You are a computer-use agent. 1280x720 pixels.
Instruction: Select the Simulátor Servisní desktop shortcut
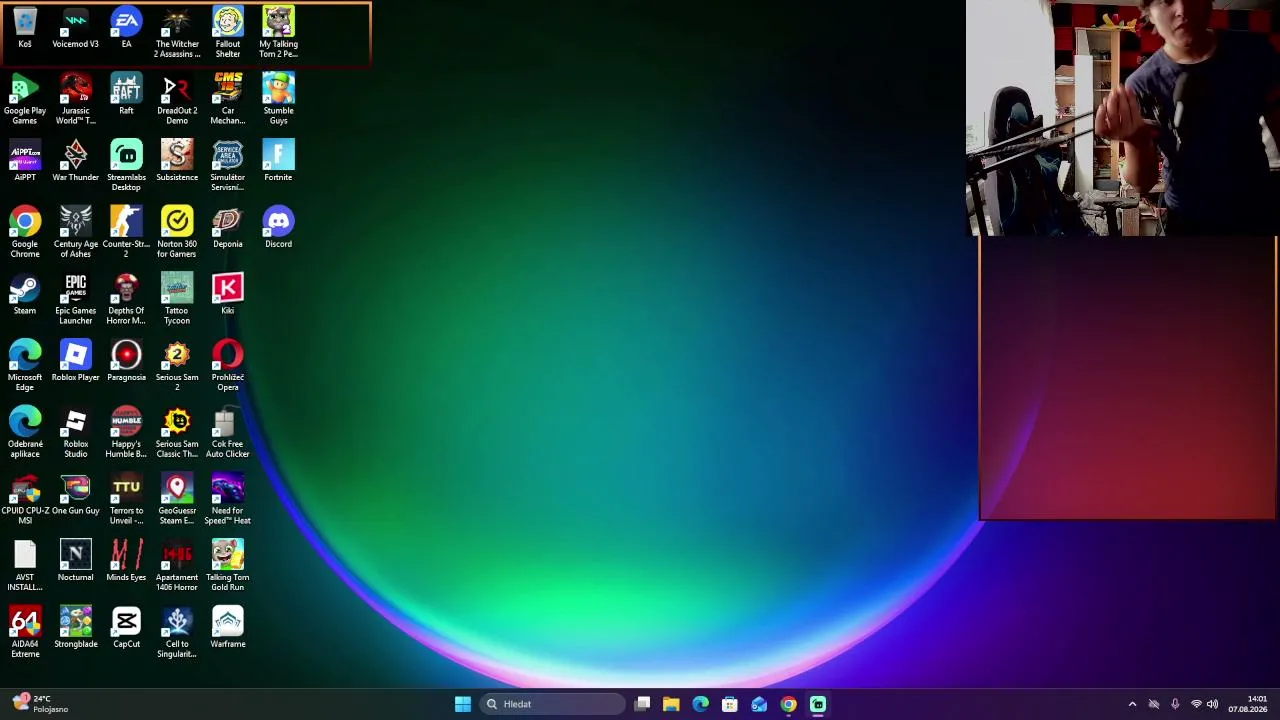228,166
